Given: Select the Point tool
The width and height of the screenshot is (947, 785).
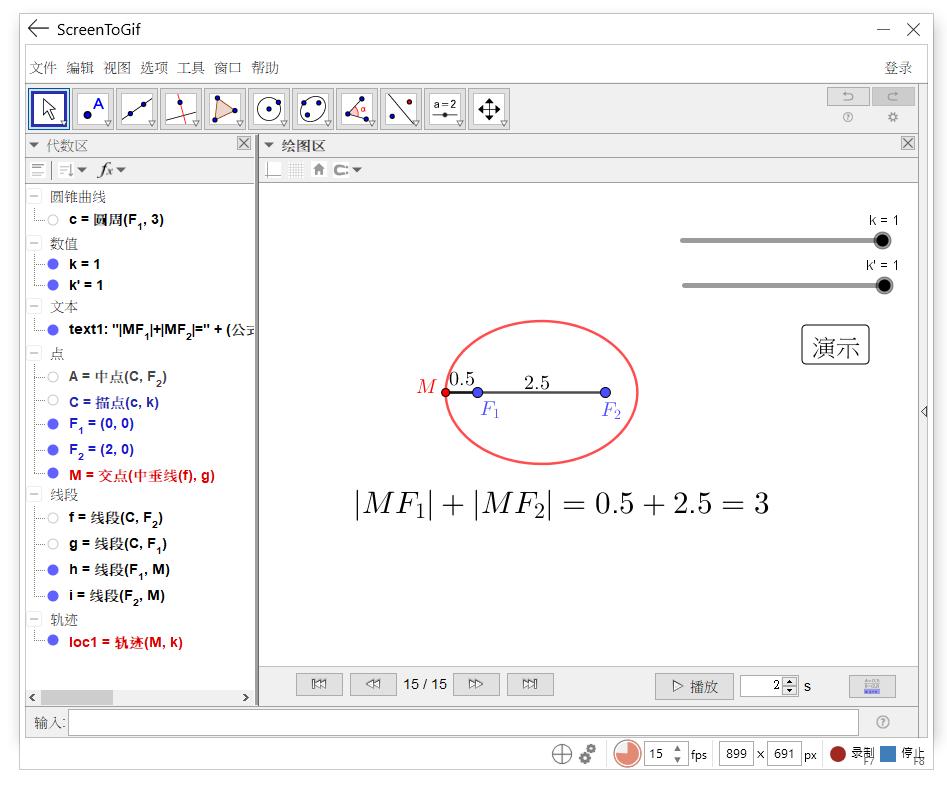Looking at the screenshot, I should [93, 108].
